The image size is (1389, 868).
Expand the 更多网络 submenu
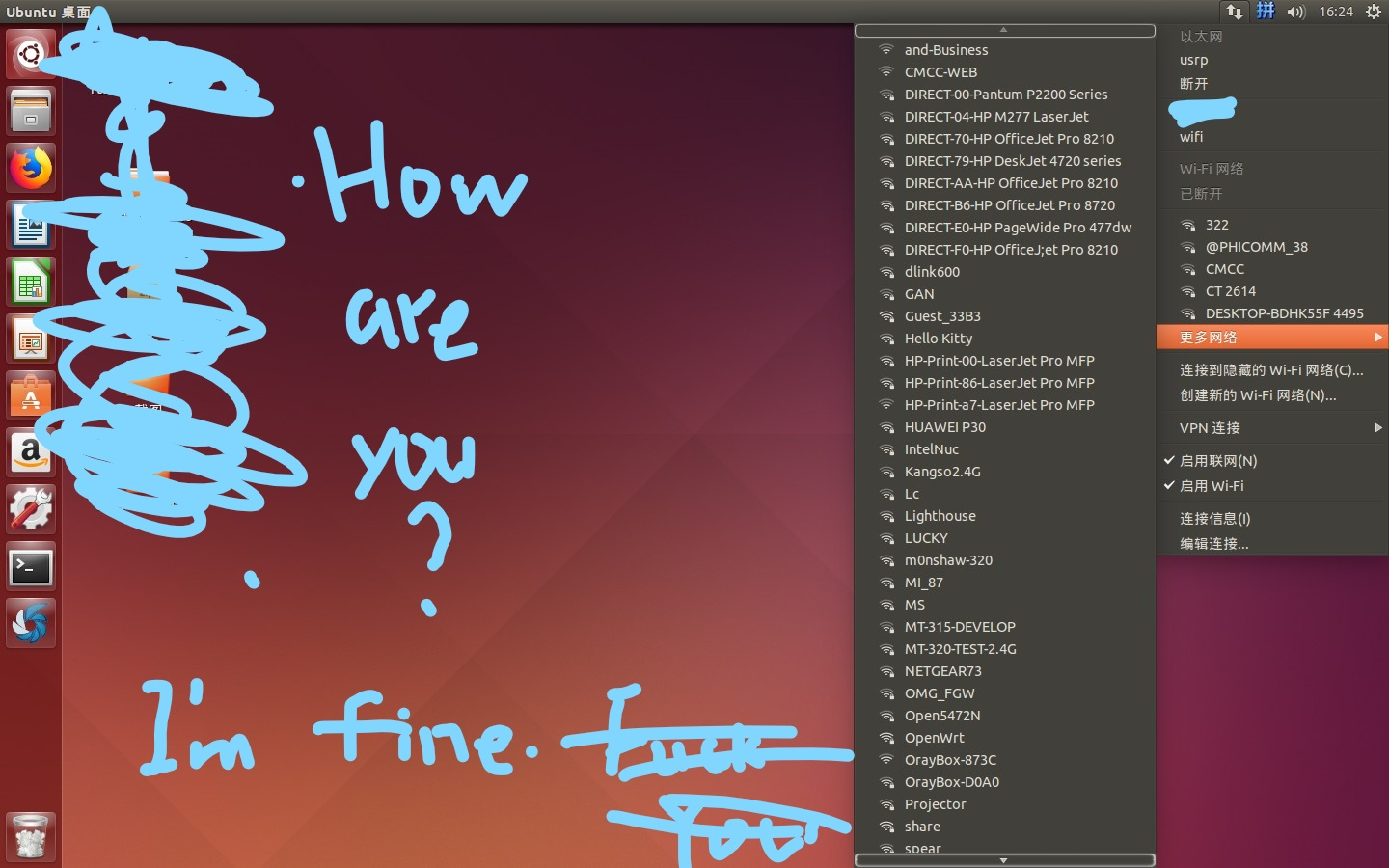(x=1207, y=337)
